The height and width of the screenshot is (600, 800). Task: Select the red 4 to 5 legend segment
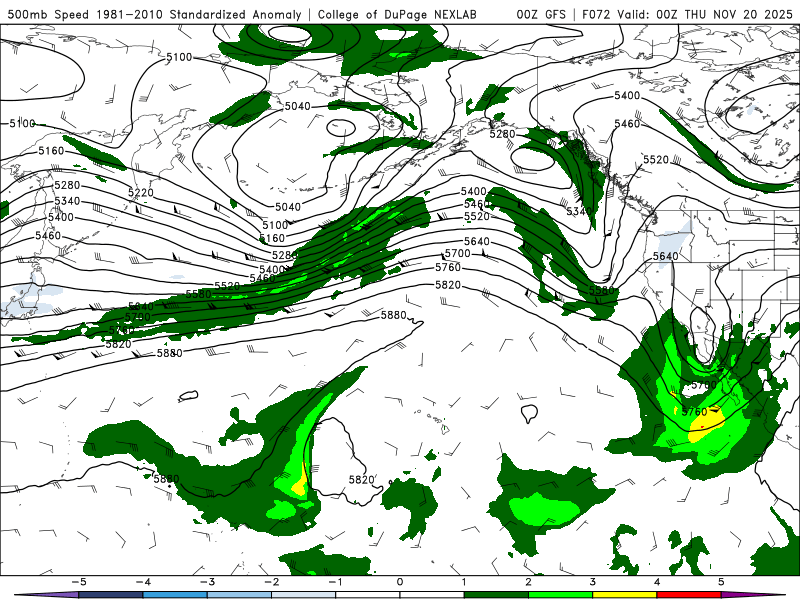coord(689,595)
